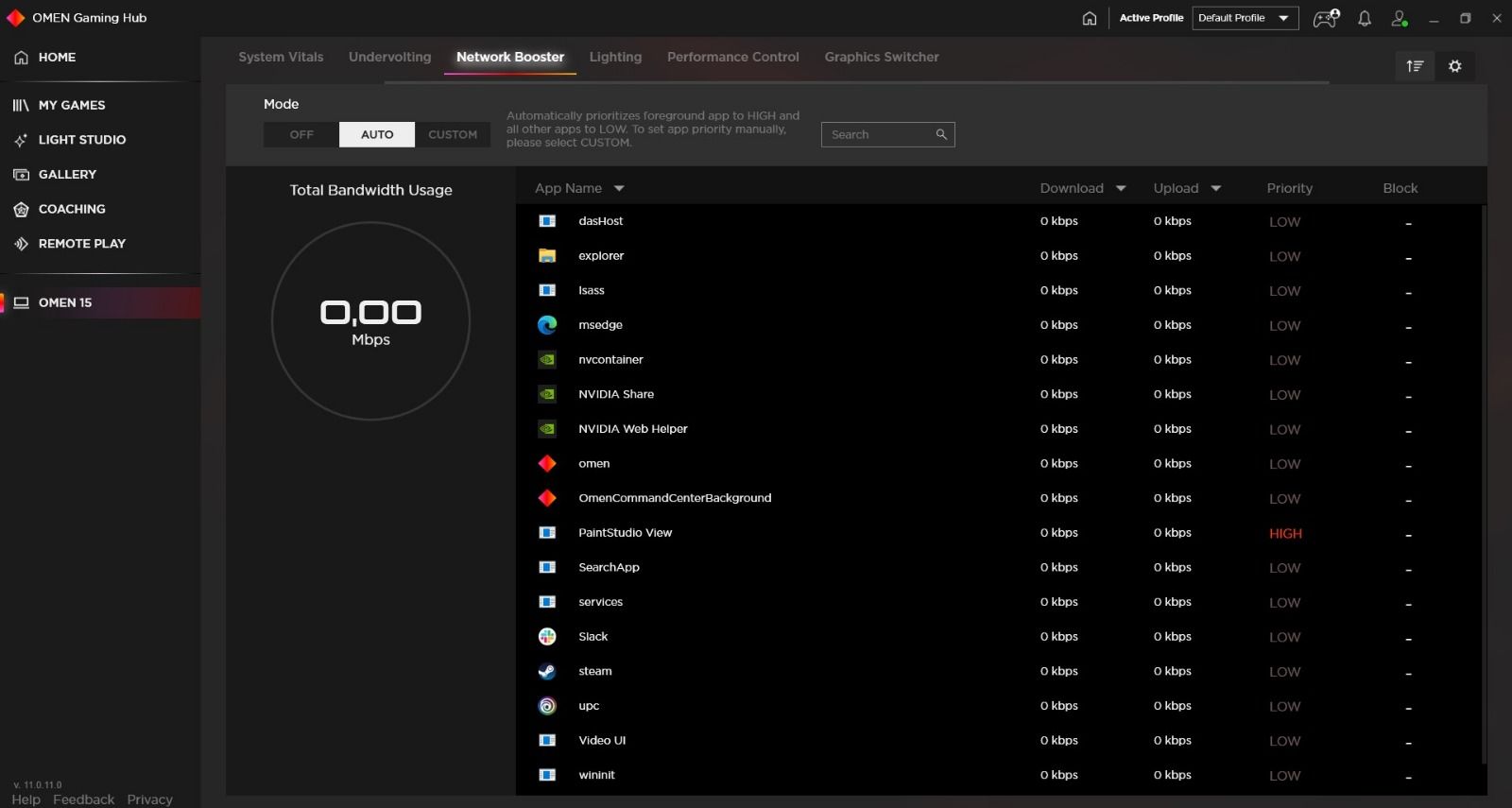Image resolution: width=1512 pixels, height=808 pixels.
Task: Toggle block for the msedge row
Action: click(1408, 327)
